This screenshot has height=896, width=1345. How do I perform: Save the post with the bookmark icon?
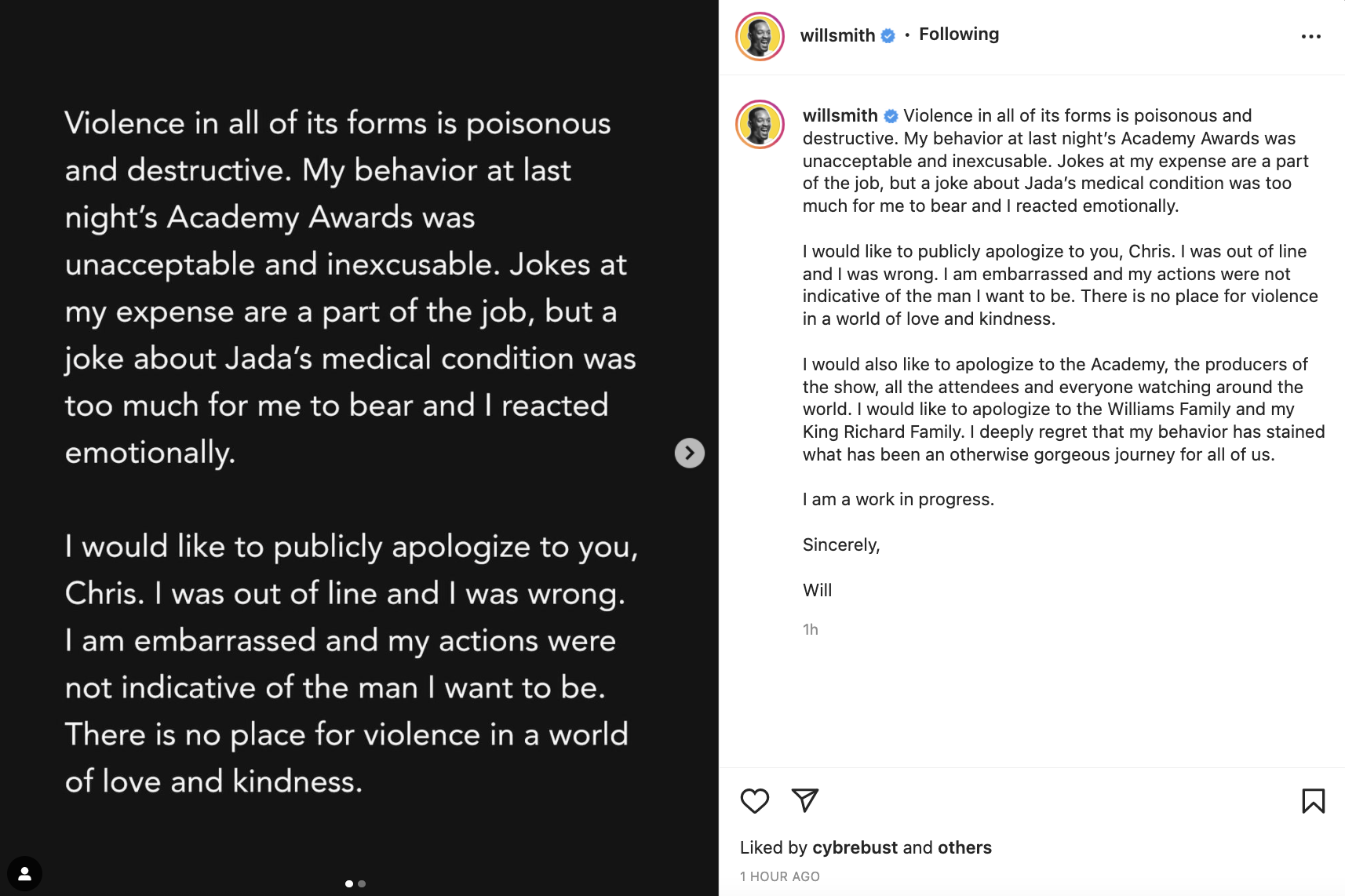coord(1313,800)
